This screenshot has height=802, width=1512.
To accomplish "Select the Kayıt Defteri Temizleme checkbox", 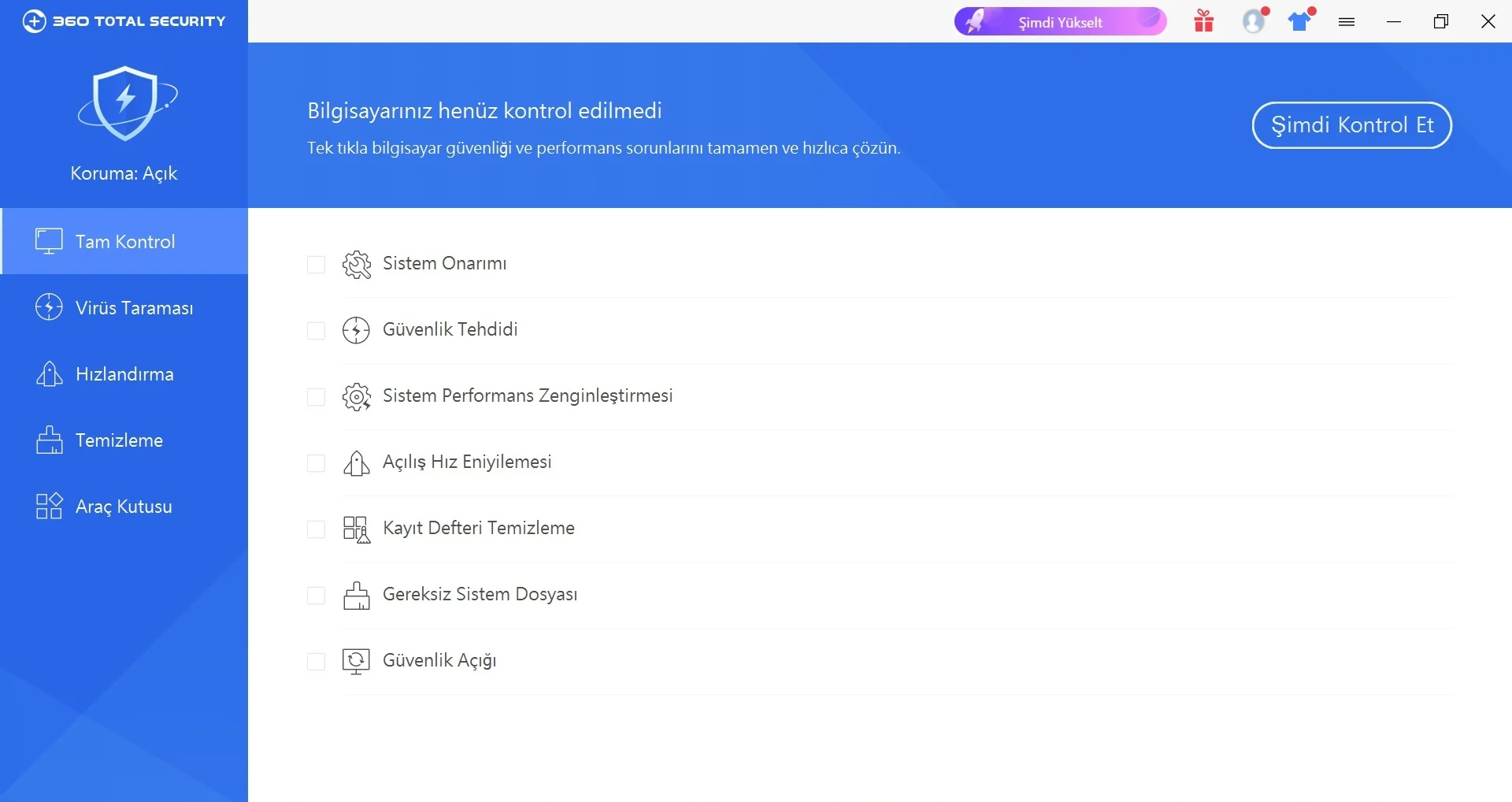I will click(316, 529).
